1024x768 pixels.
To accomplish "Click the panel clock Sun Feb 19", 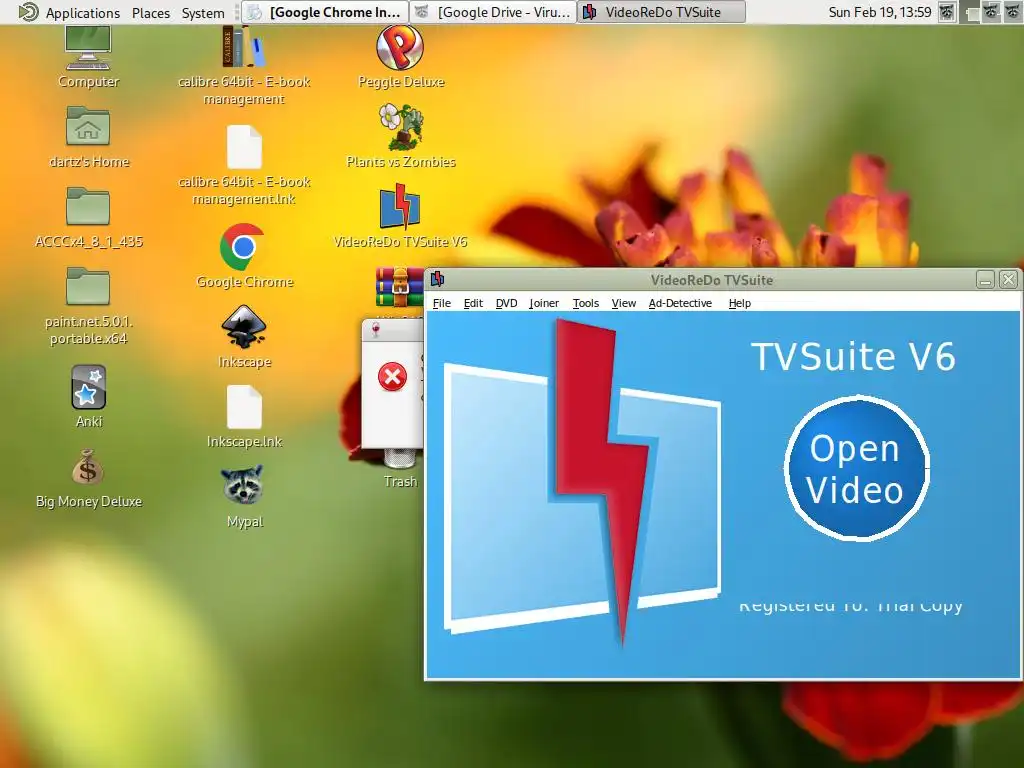I will (880, 12).
